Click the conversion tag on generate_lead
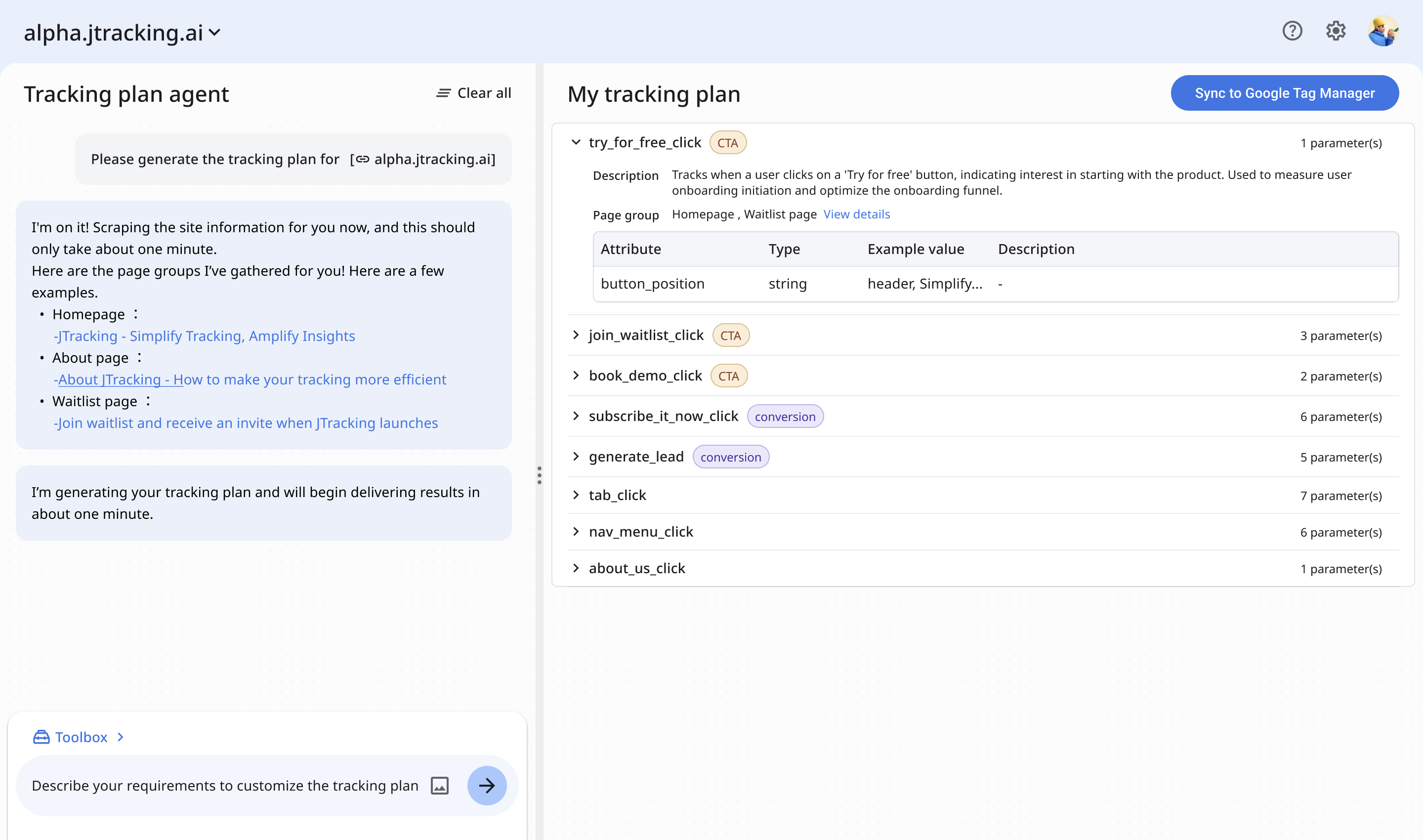This screenshot has height=840, width=1423. pos(731,457)
